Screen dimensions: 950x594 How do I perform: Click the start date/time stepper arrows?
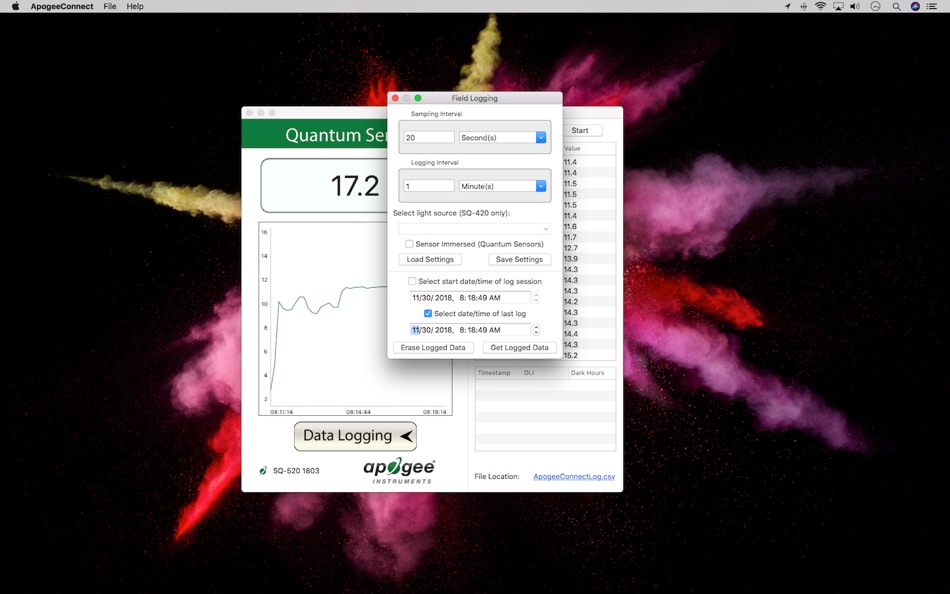click(x=536, y=298)
